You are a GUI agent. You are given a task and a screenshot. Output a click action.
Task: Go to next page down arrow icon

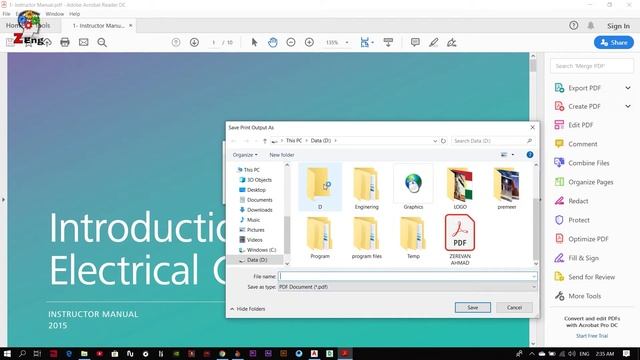point(194,42)
